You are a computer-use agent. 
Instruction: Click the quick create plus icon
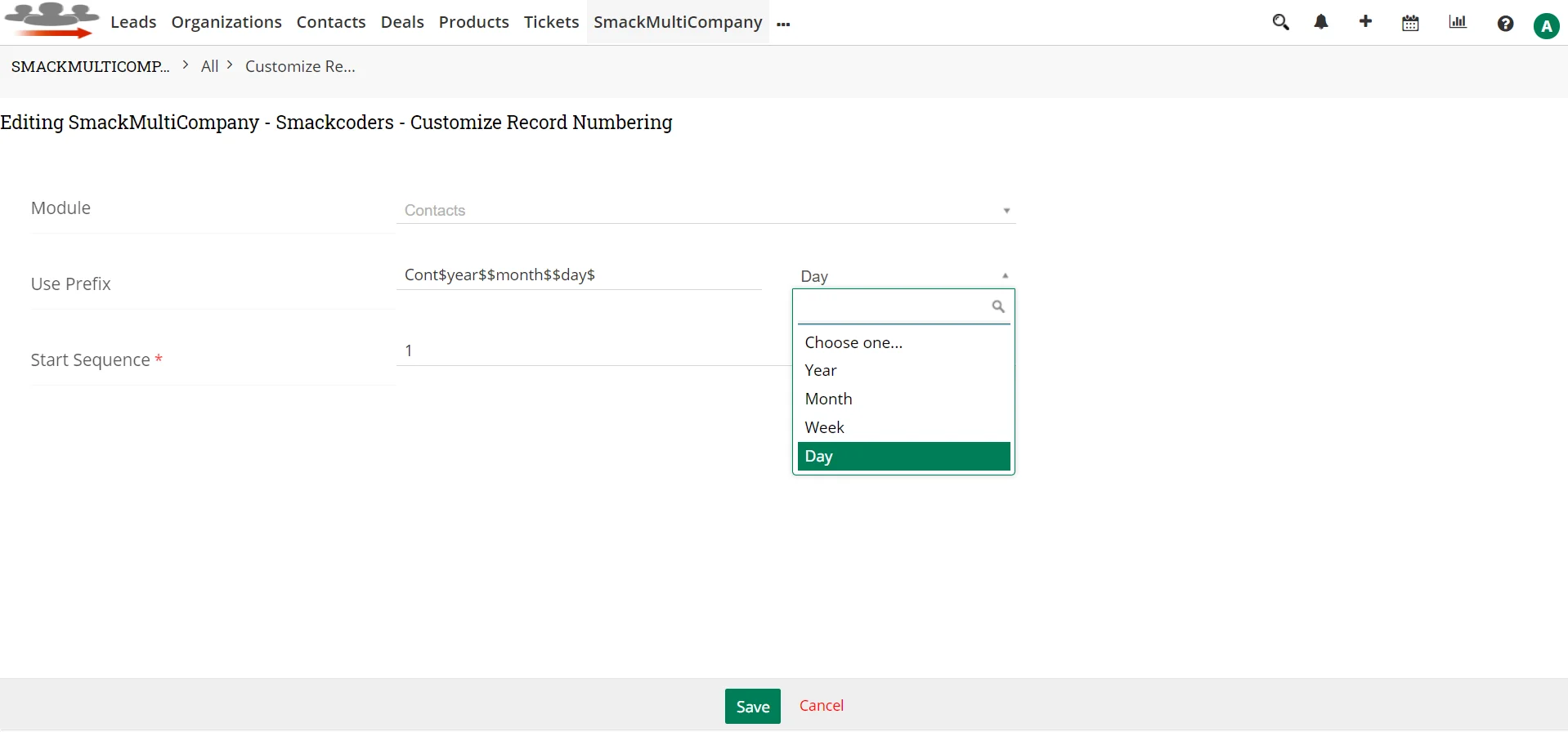pyautogui.click(x=1365, y=21)
